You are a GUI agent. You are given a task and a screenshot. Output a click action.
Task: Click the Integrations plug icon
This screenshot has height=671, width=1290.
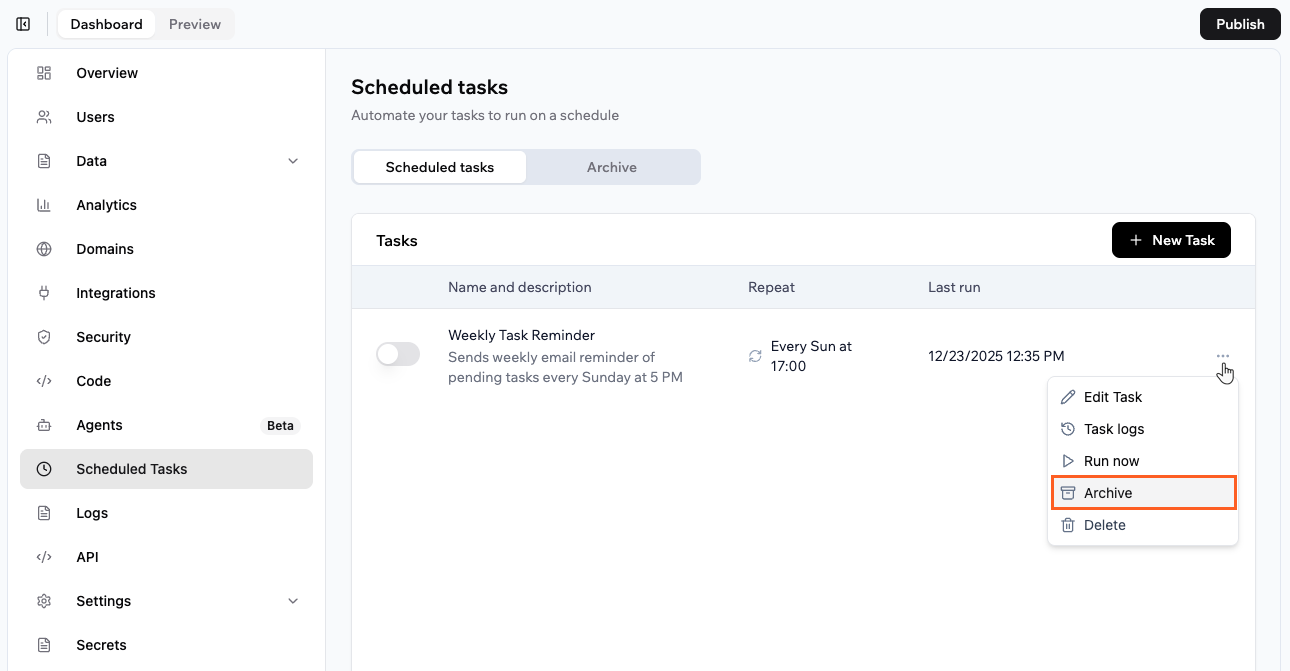coord(43,292)
